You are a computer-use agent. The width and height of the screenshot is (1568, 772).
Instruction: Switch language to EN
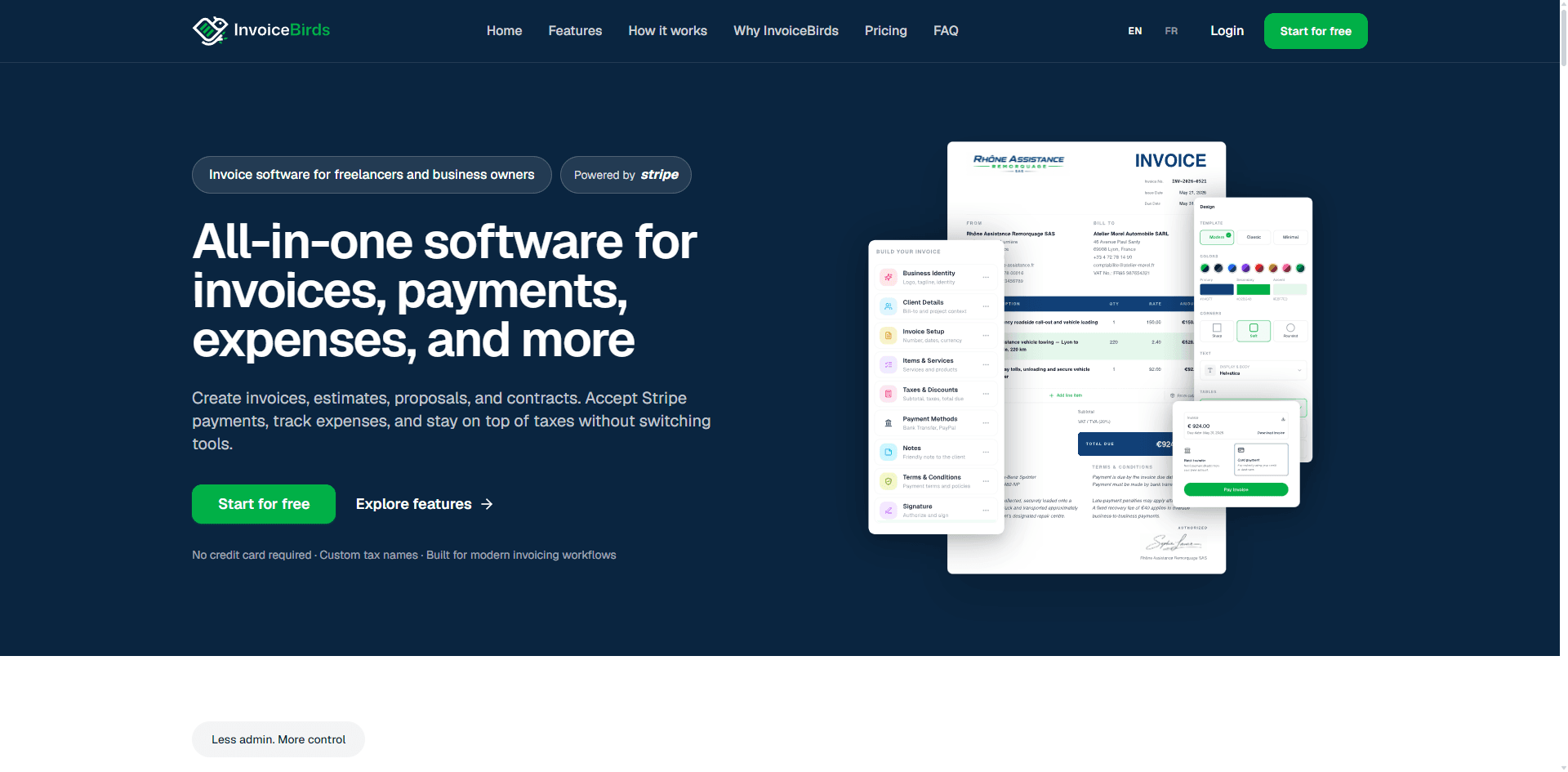click(x=1135, y=31)
